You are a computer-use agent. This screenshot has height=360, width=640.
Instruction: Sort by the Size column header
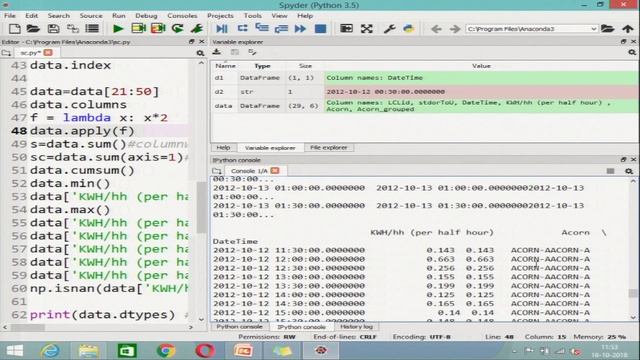(305, 66)
